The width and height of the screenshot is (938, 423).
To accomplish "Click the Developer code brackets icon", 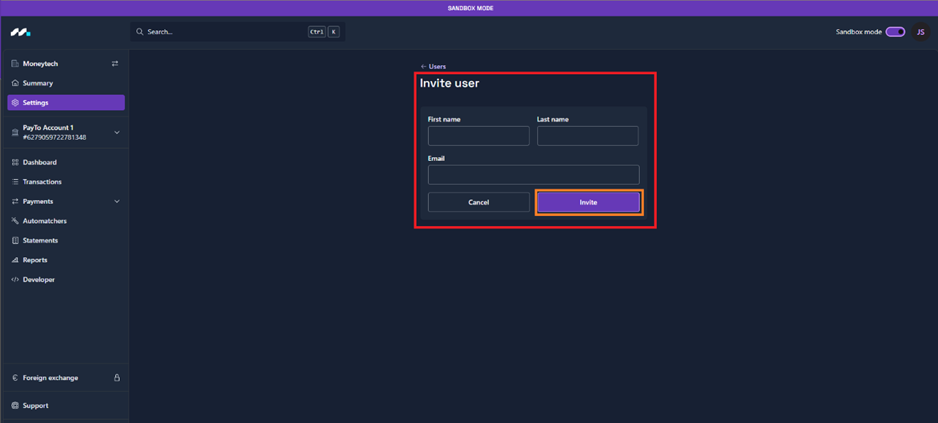I will pyautogui.click(x=16, y=279).
